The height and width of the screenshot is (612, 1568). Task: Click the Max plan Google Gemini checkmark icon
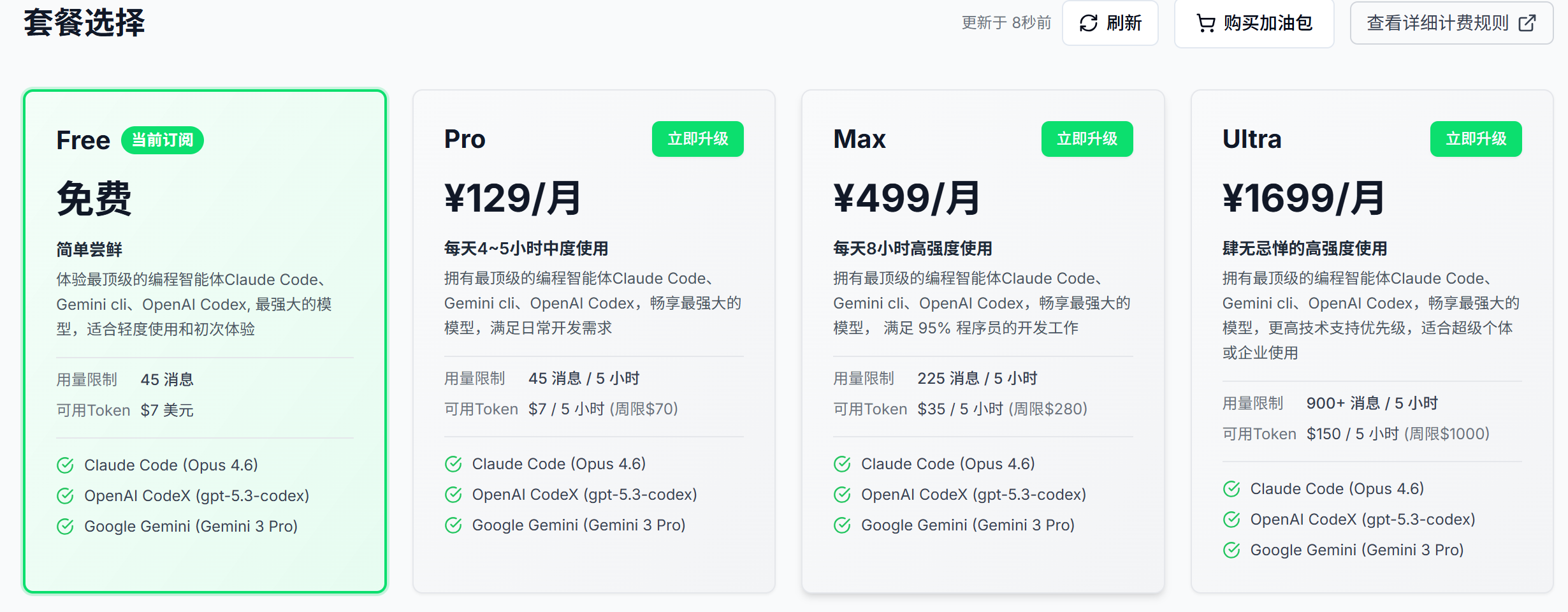(842, 525)
